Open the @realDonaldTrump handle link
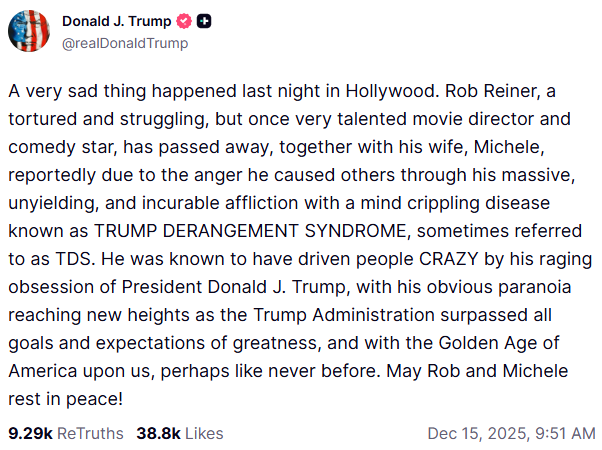The height and width of the screenshot is (450, 602). tap(125, 43)
